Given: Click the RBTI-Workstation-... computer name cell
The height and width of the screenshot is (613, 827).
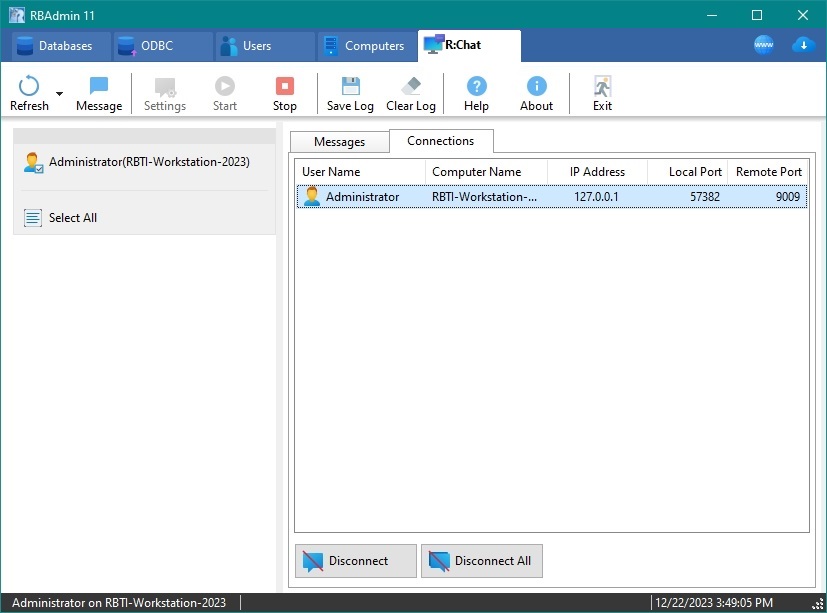Looking at the screenshot, I should tap(484, 197).
